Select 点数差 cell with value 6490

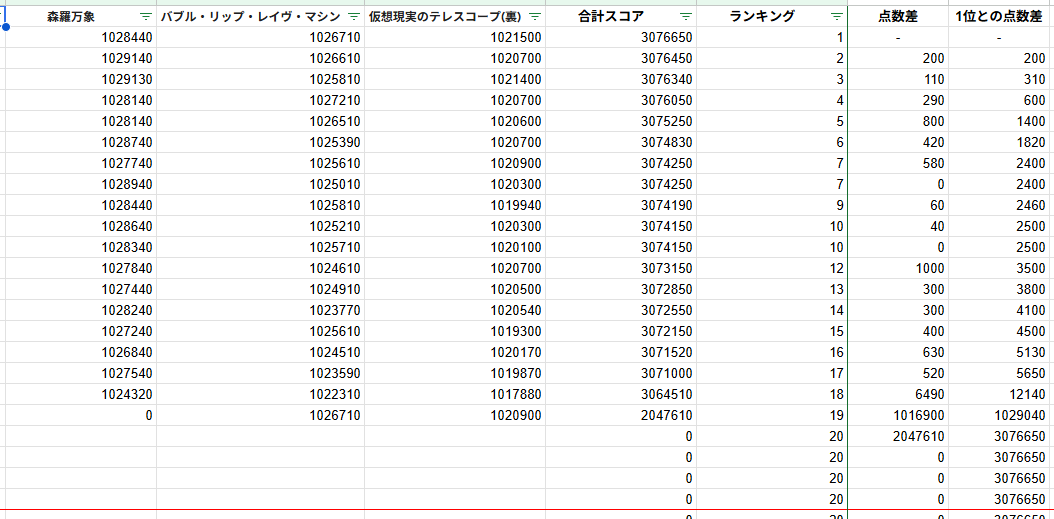coord(898,394)
